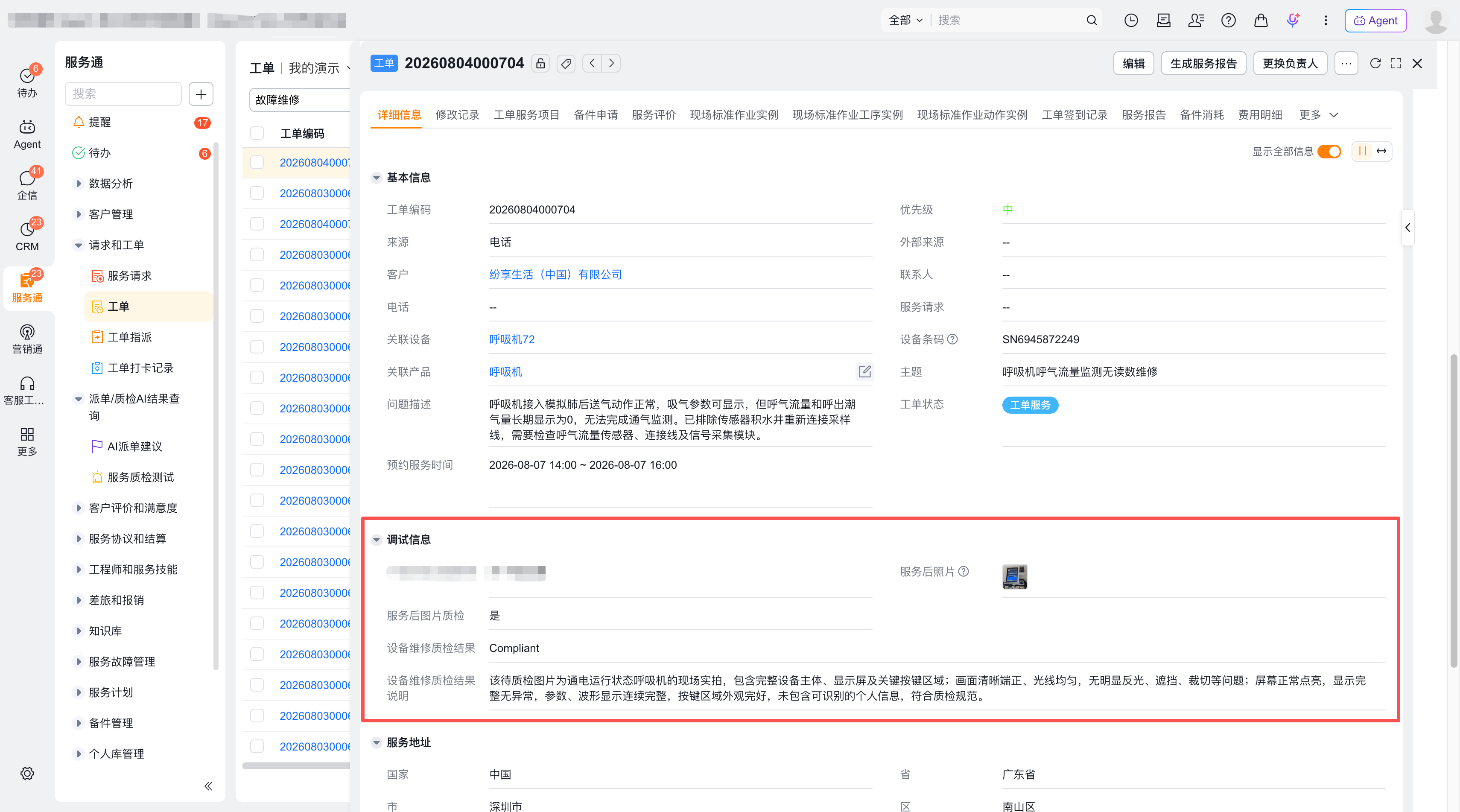This screenshot has height=812, width=1460.
Task: Open the Agent icon in left rail
Action: click(27, 134)
